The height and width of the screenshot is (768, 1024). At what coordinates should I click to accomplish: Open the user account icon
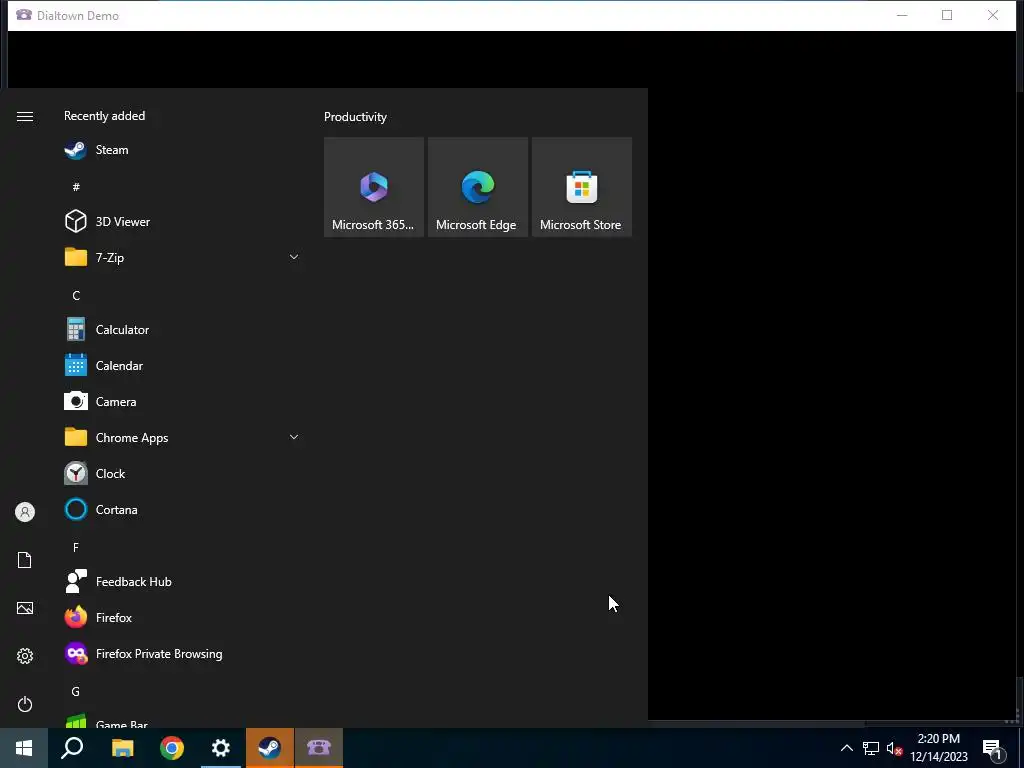[x=25, y=512]
